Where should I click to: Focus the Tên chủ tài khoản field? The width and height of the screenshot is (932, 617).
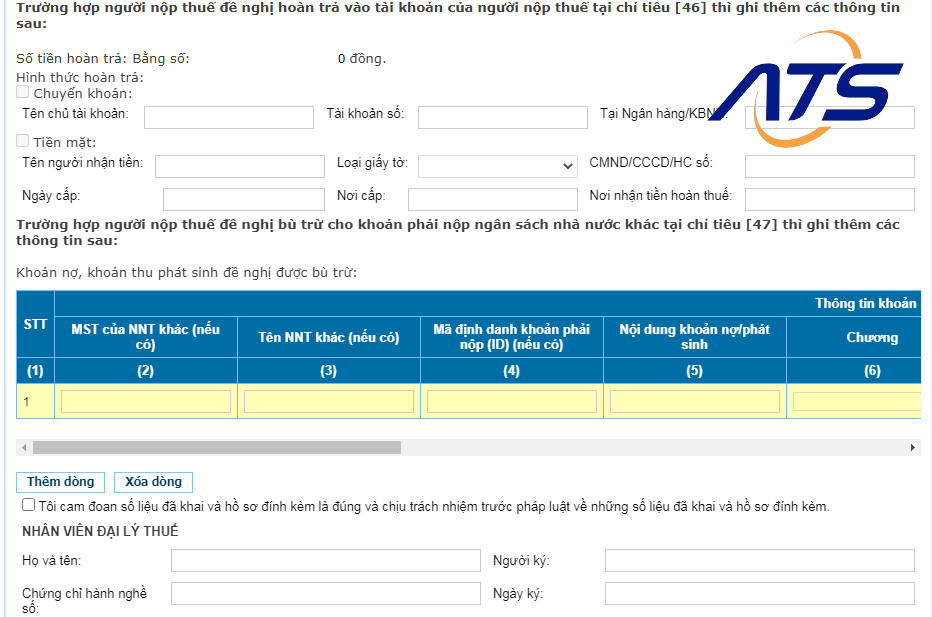(228, 118)
